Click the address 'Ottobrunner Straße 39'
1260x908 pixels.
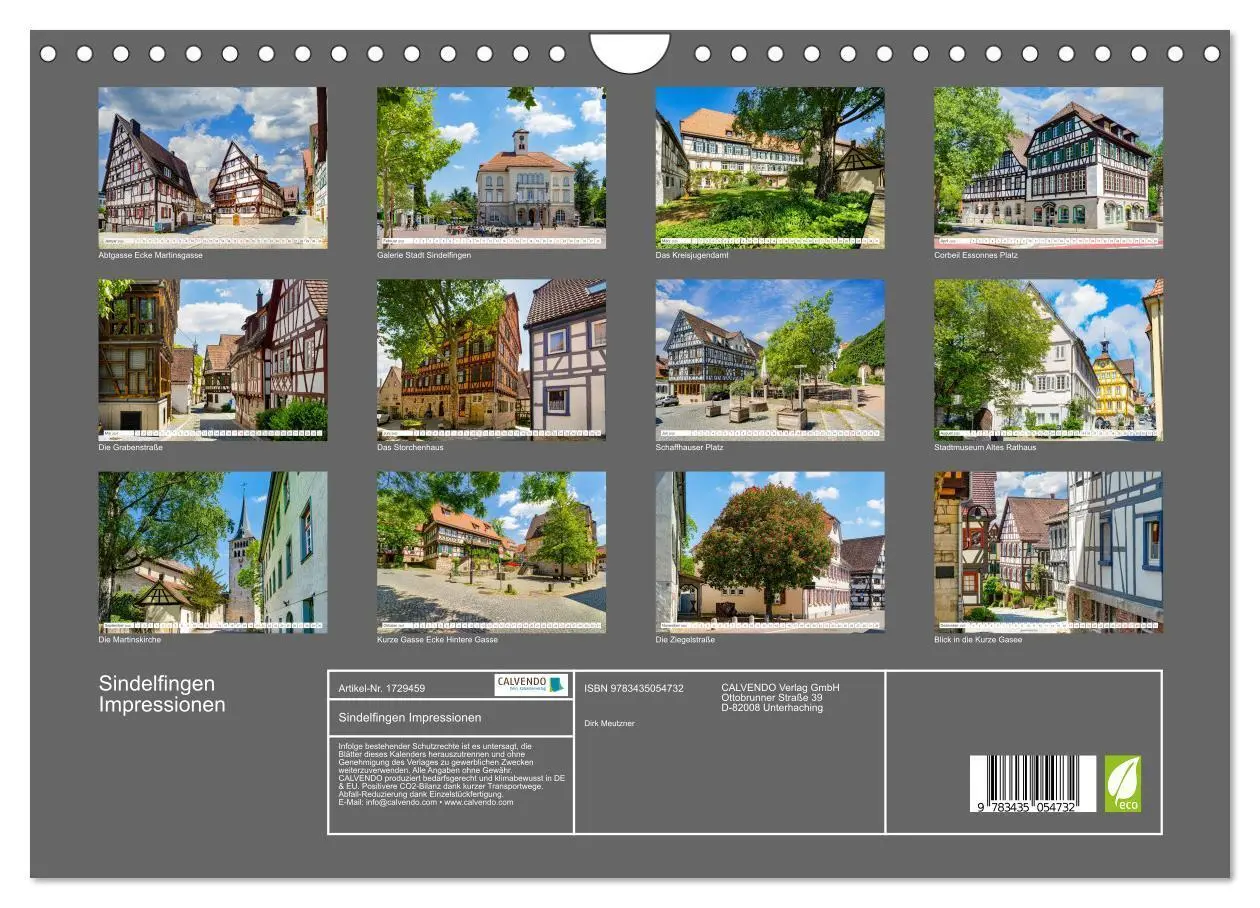coord(772,697)
